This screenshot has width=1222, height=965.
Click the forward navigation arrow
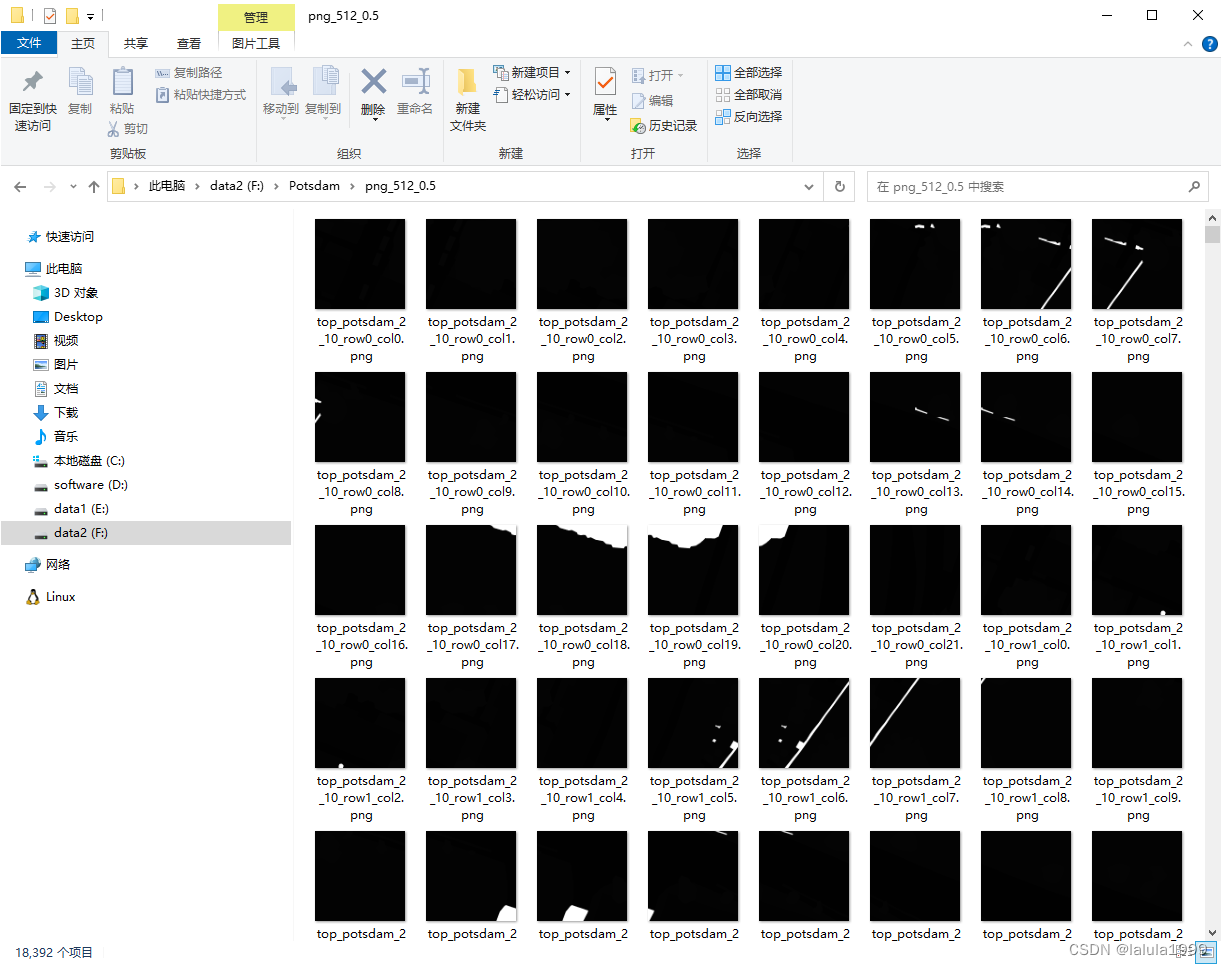point(48,187)
